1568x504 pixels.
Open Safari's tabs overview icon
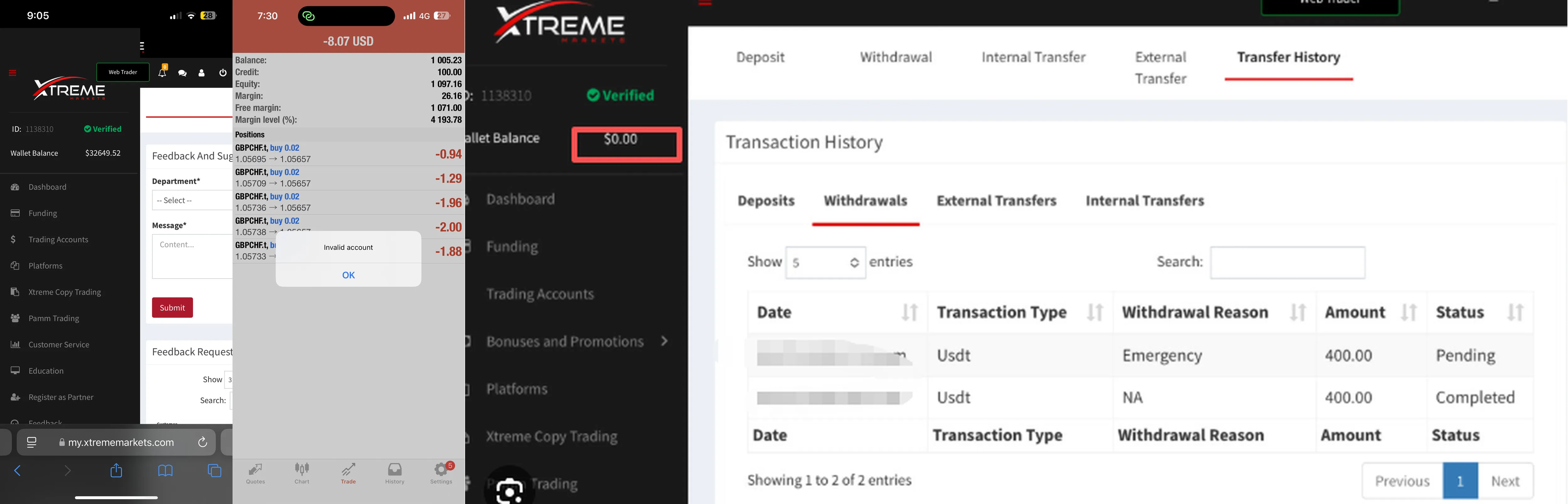(x=214, y=470)
